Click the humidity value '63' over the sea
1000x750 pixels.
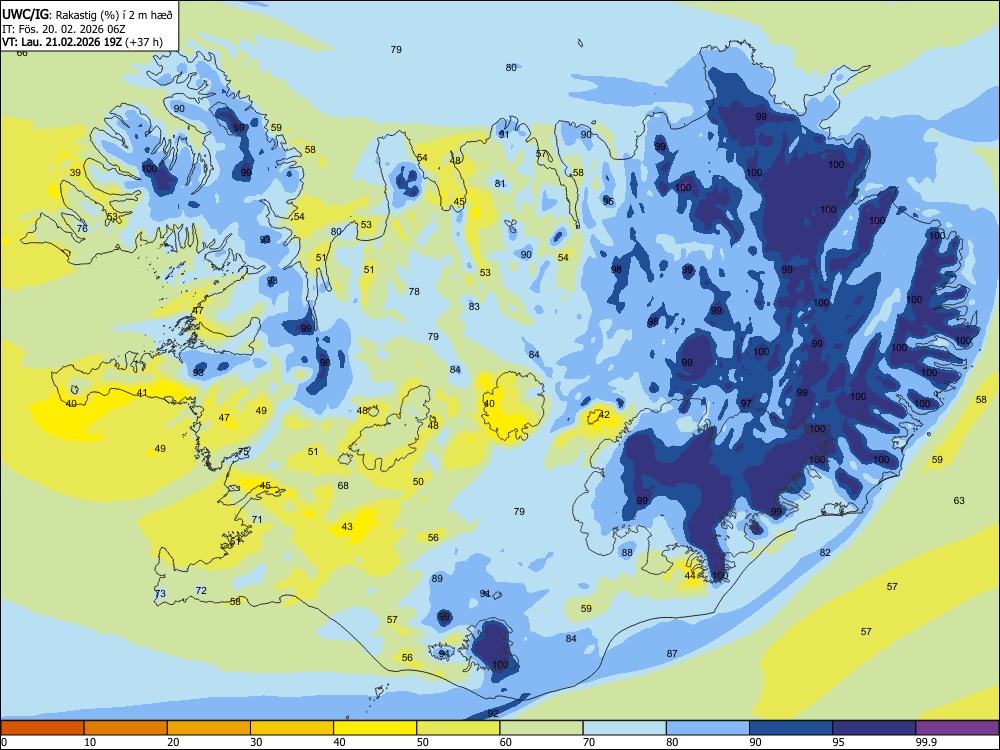pyautogui.click(x=959, y=501)
